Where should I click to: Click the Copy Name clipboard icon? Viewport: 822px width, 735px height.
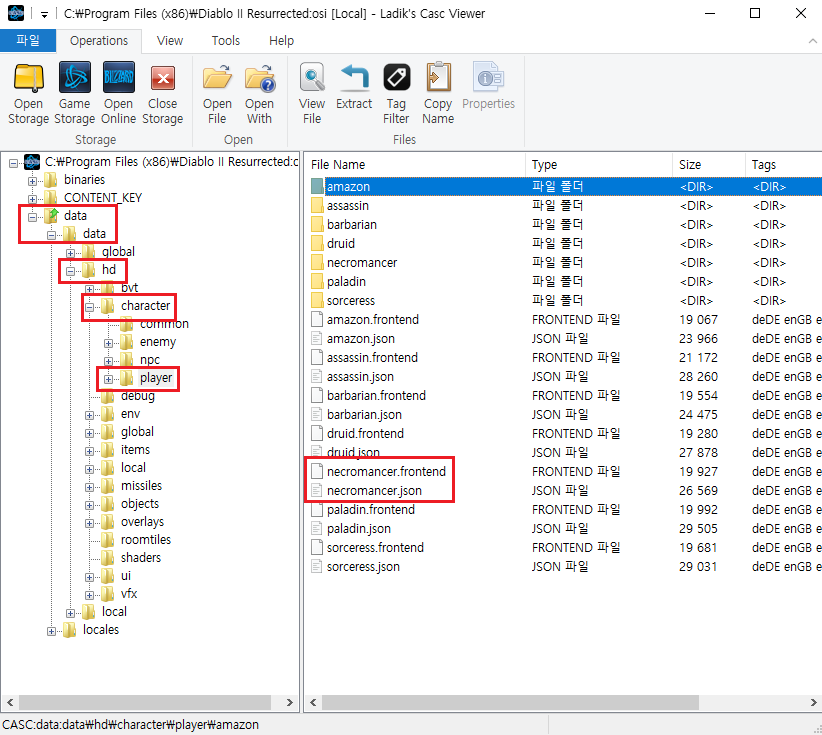point(438,78)
